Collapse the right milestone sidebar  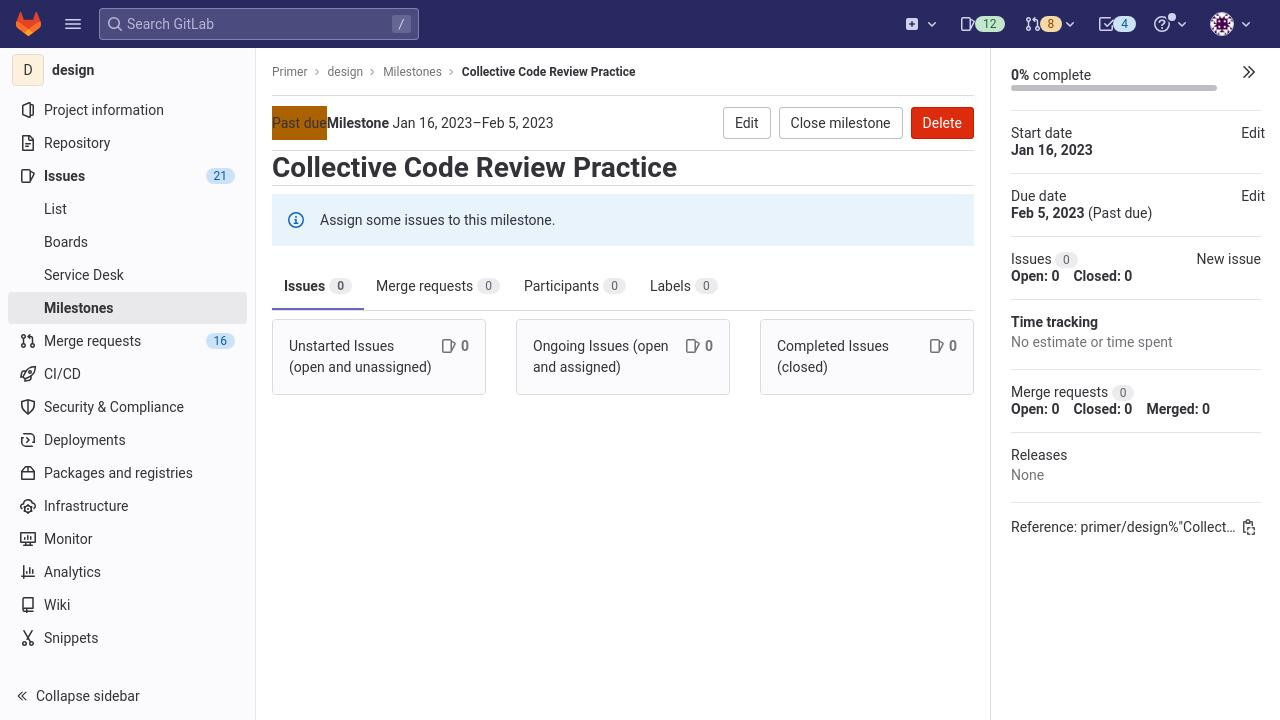[1249, 72]
